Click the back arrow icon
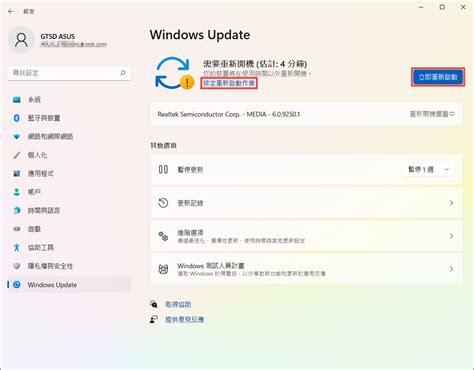The width and height of the screenshot is (474, 370). click(11, 12)
